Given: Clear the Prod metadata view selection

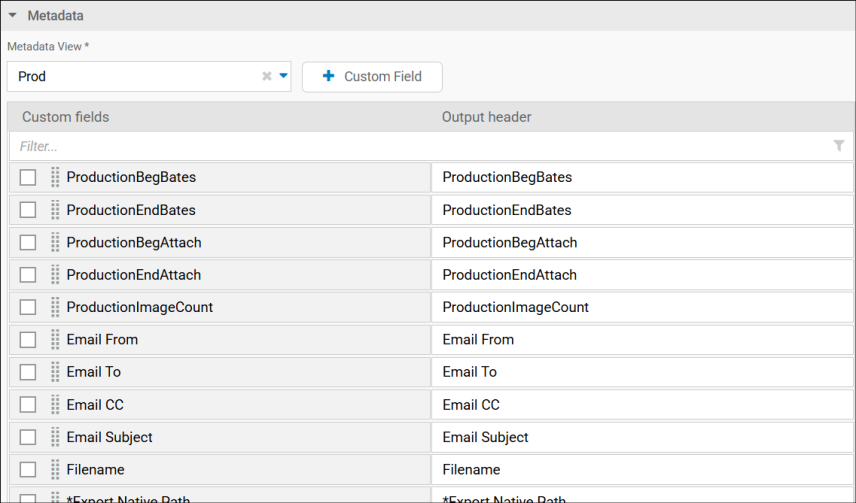Looking at the screenshot, I should click(x=266, y=76).
